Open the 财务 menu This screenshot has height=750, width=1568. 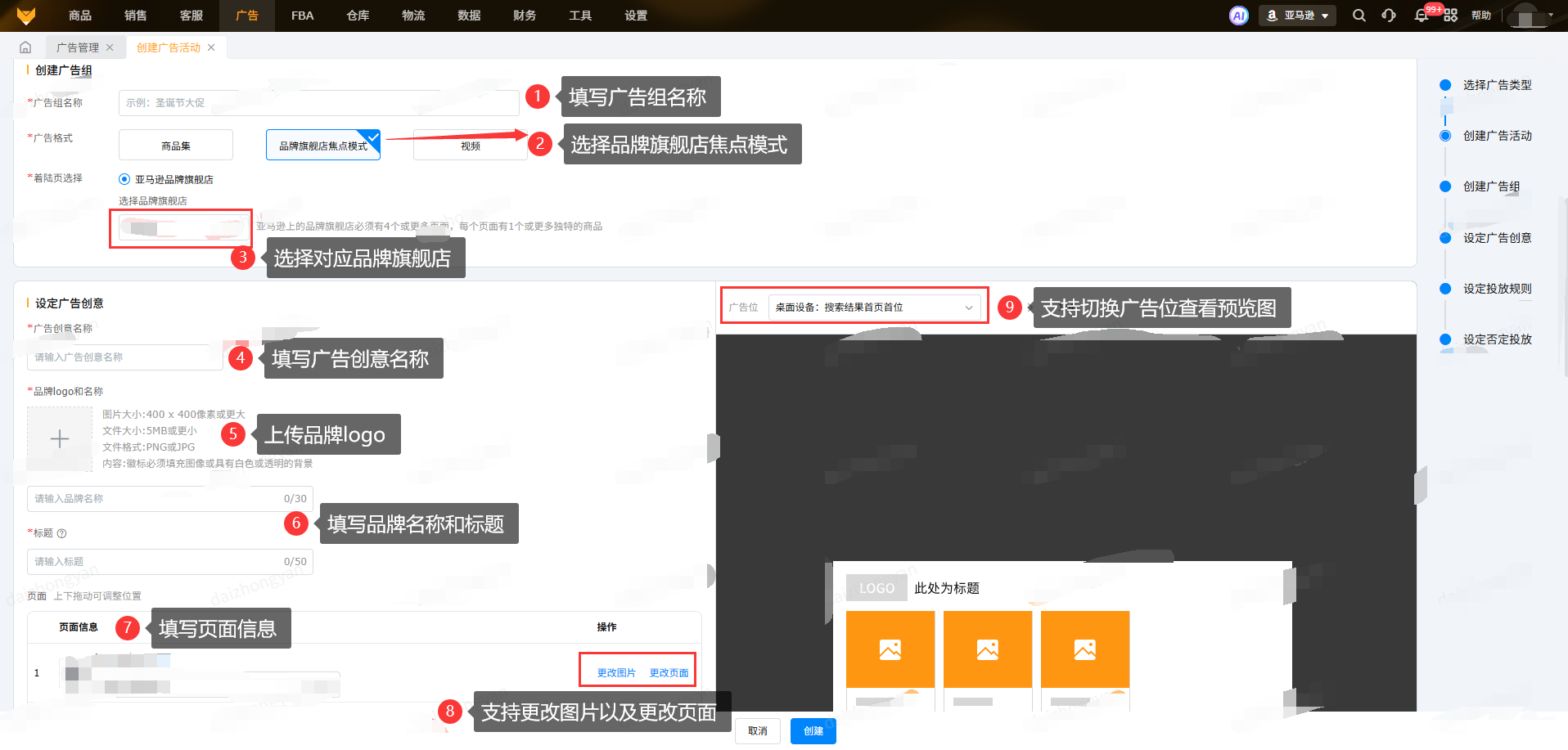(x=525, y=16)
